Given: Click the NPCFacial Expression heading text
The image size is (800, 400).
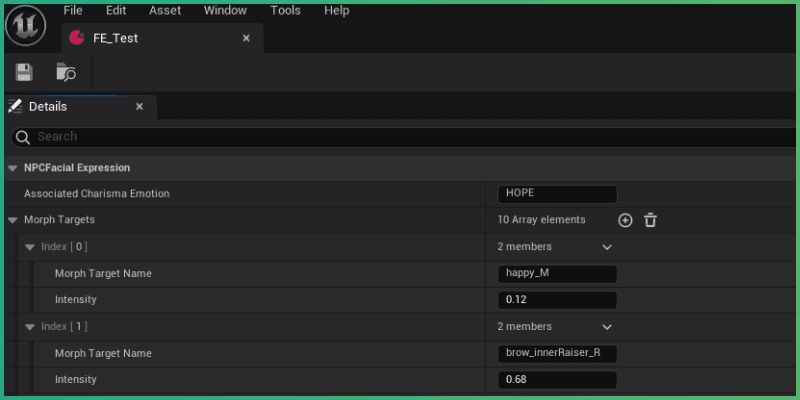Looking at the screenshot, I should click(x=77, y=167).
